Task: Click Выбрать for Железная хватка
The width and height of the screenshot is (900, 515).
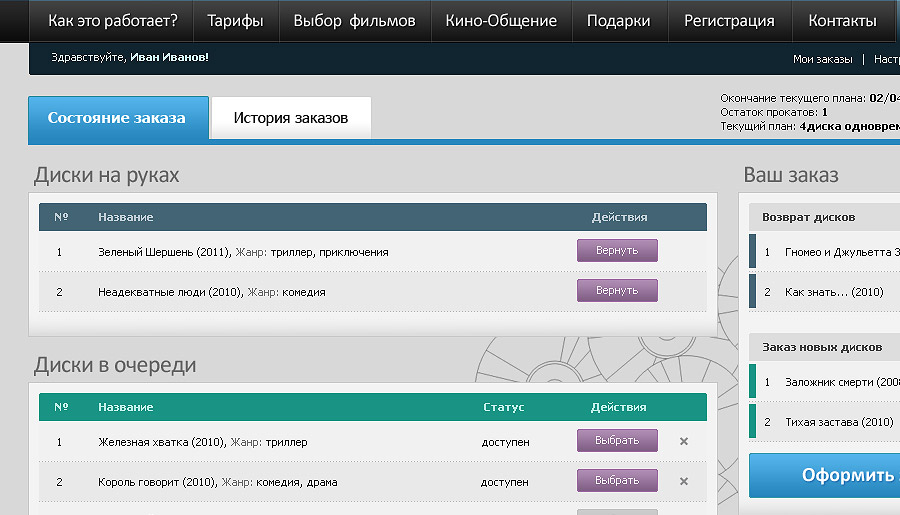Action: [x=617, y=441]
